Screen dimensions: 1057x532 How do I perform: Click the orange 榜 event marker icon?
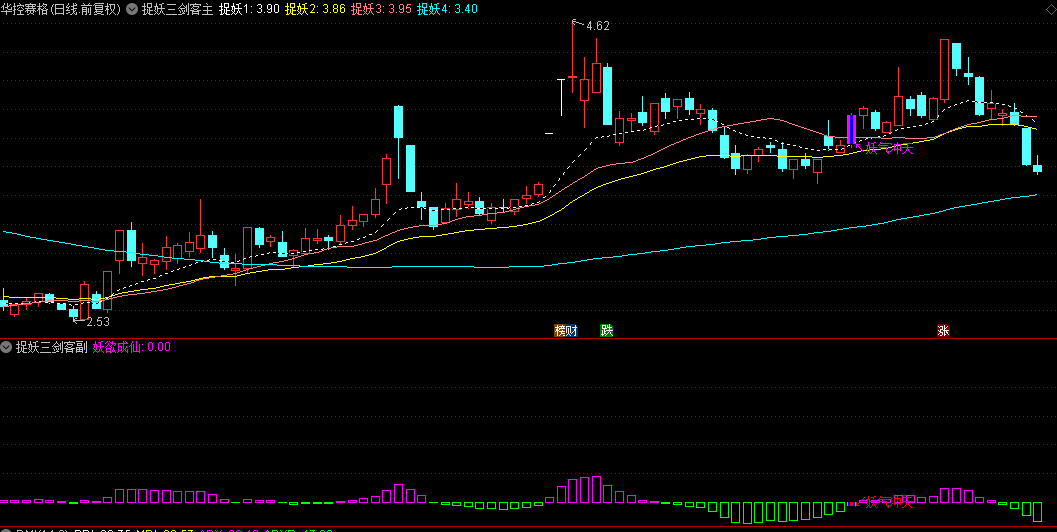[x=560, y=330]
